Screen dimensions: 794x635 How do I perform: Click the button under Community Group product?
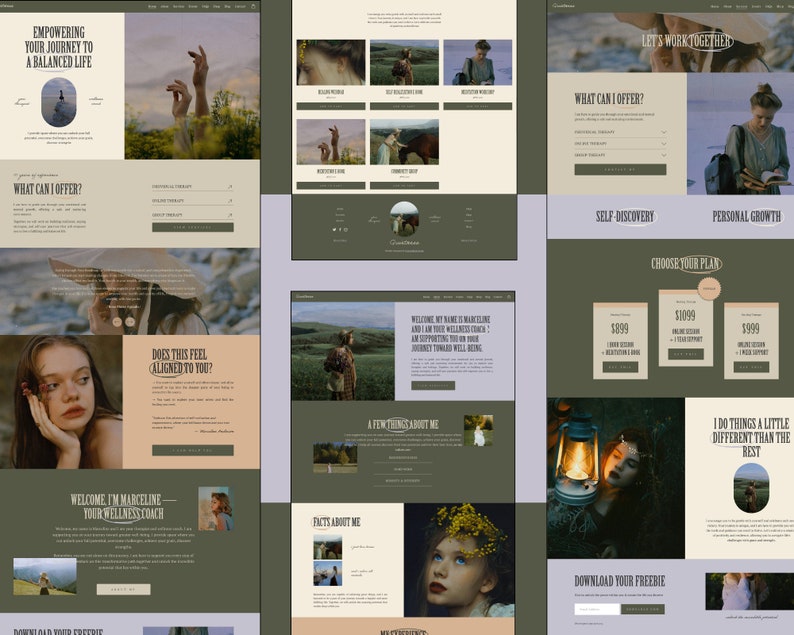tap(404, 186)
